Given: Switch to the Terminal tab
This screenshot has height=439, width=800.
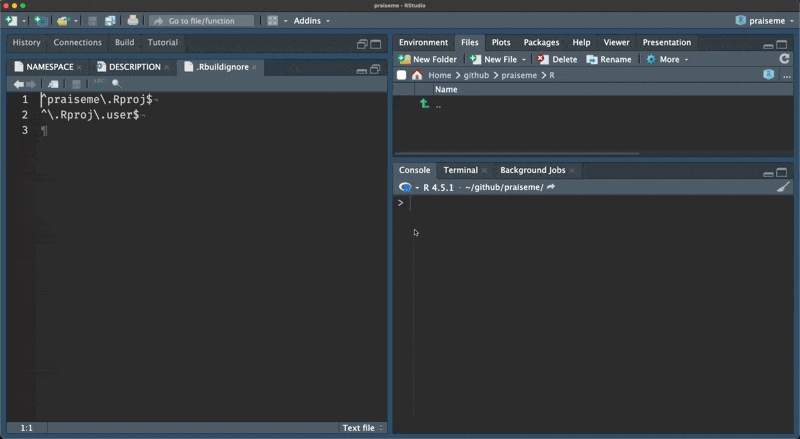Looking at the screenshot, I should pos(460,170).
